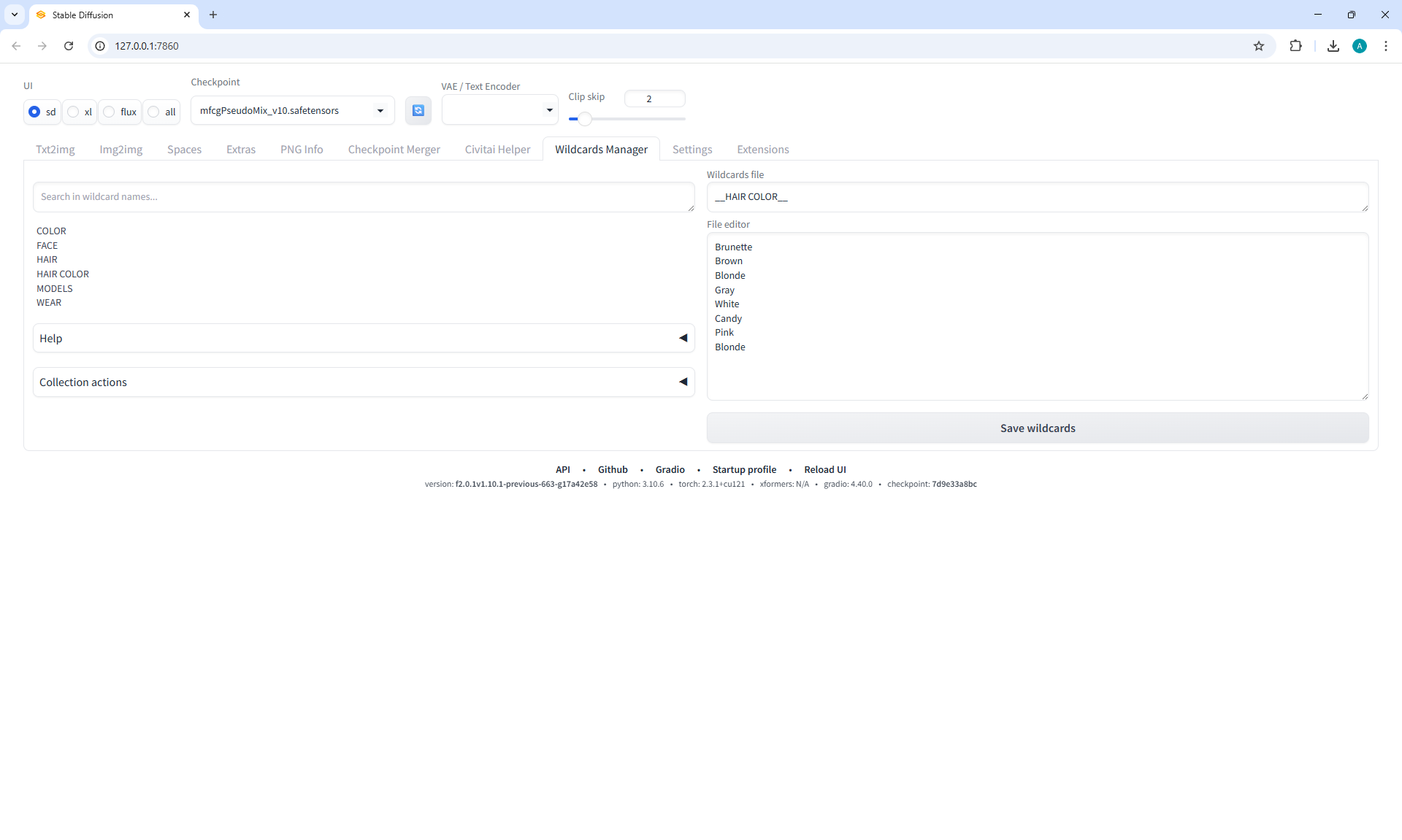This screenshot has height=840, width=1402.
Task: Select the flux UI radio option
Action: (x=110, y=112)
